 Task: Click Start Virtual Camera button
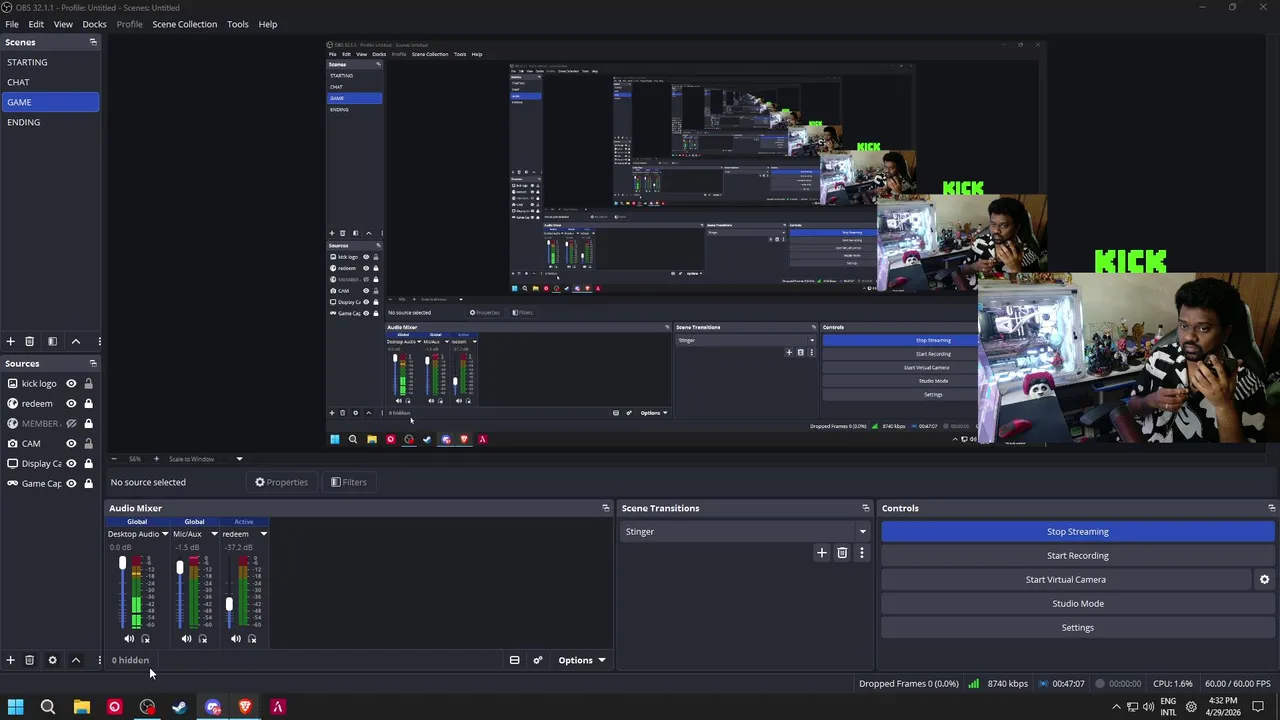[1065, 579]
